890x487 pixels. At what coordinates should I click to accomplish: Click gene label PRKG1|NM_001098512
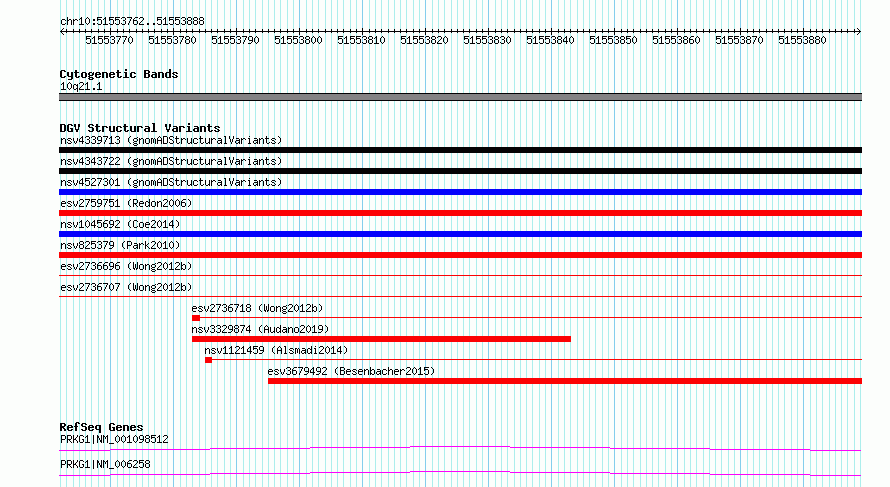click(114, 439)
